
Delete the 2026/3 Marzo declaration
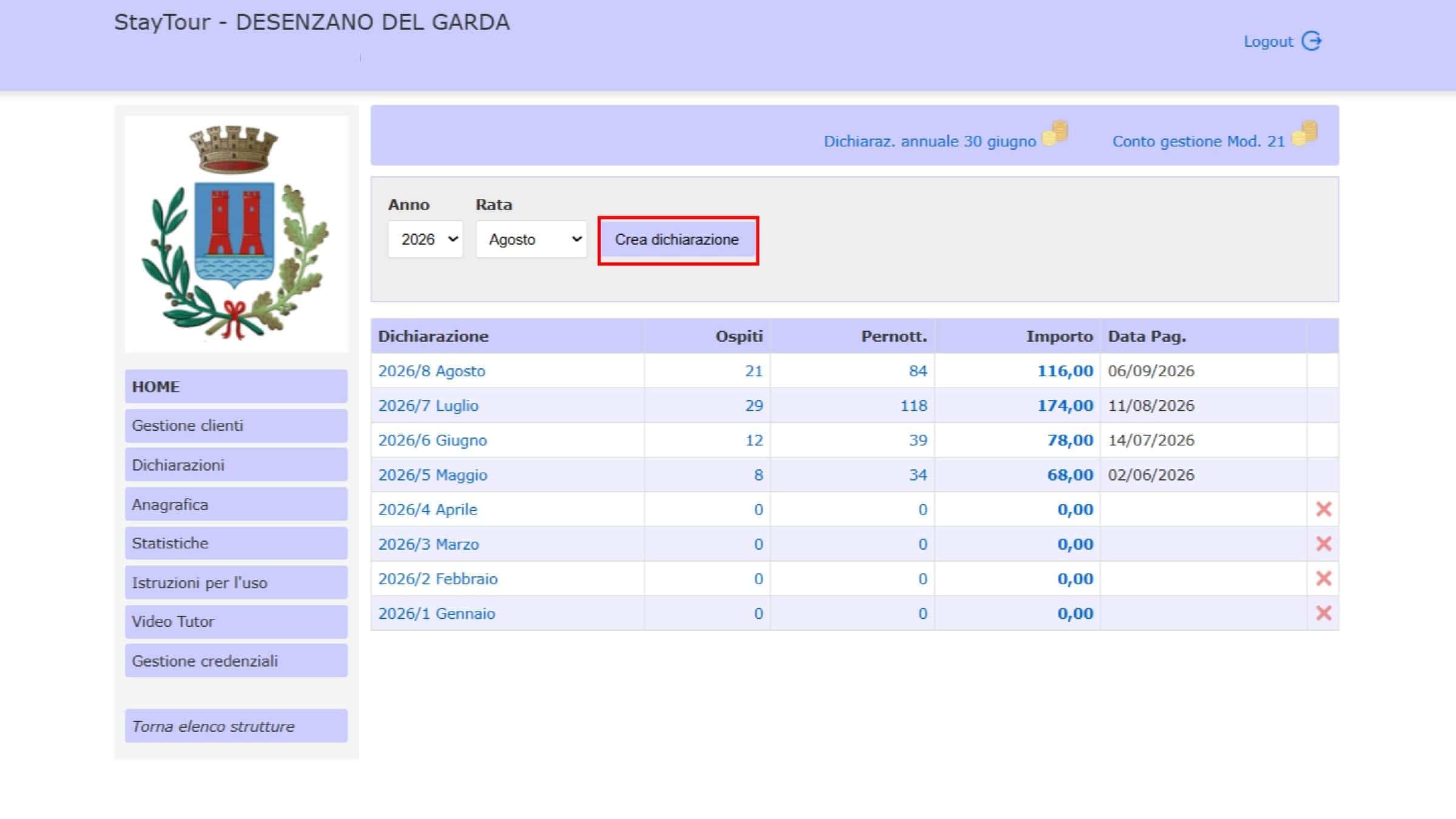[1323, 544]
